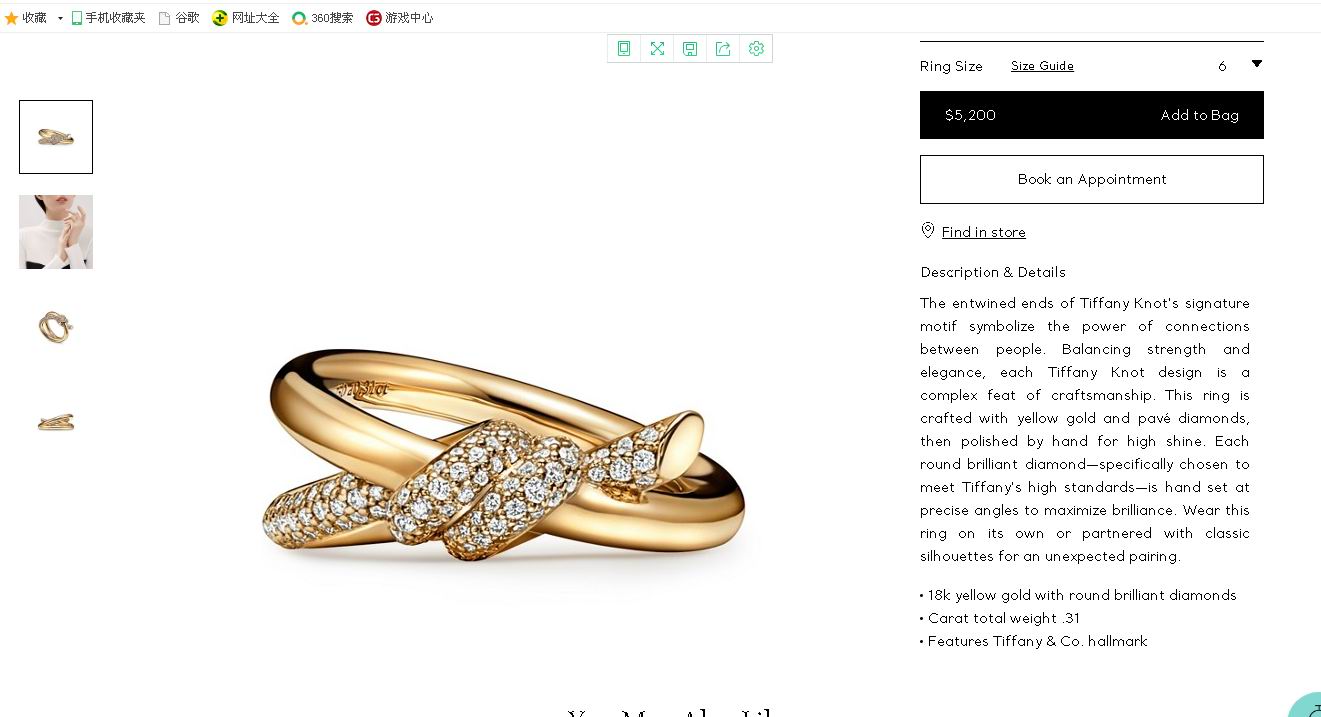Select the model wearing ring thumbnail
Image resolution: width=1321 pixels, height=717 pixels.
coord(56,232)
